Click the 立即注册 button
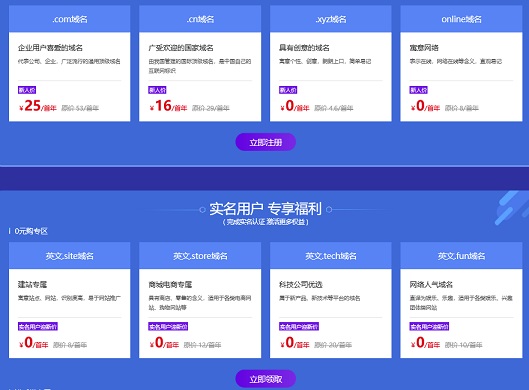529x390 pixels. 266,142
